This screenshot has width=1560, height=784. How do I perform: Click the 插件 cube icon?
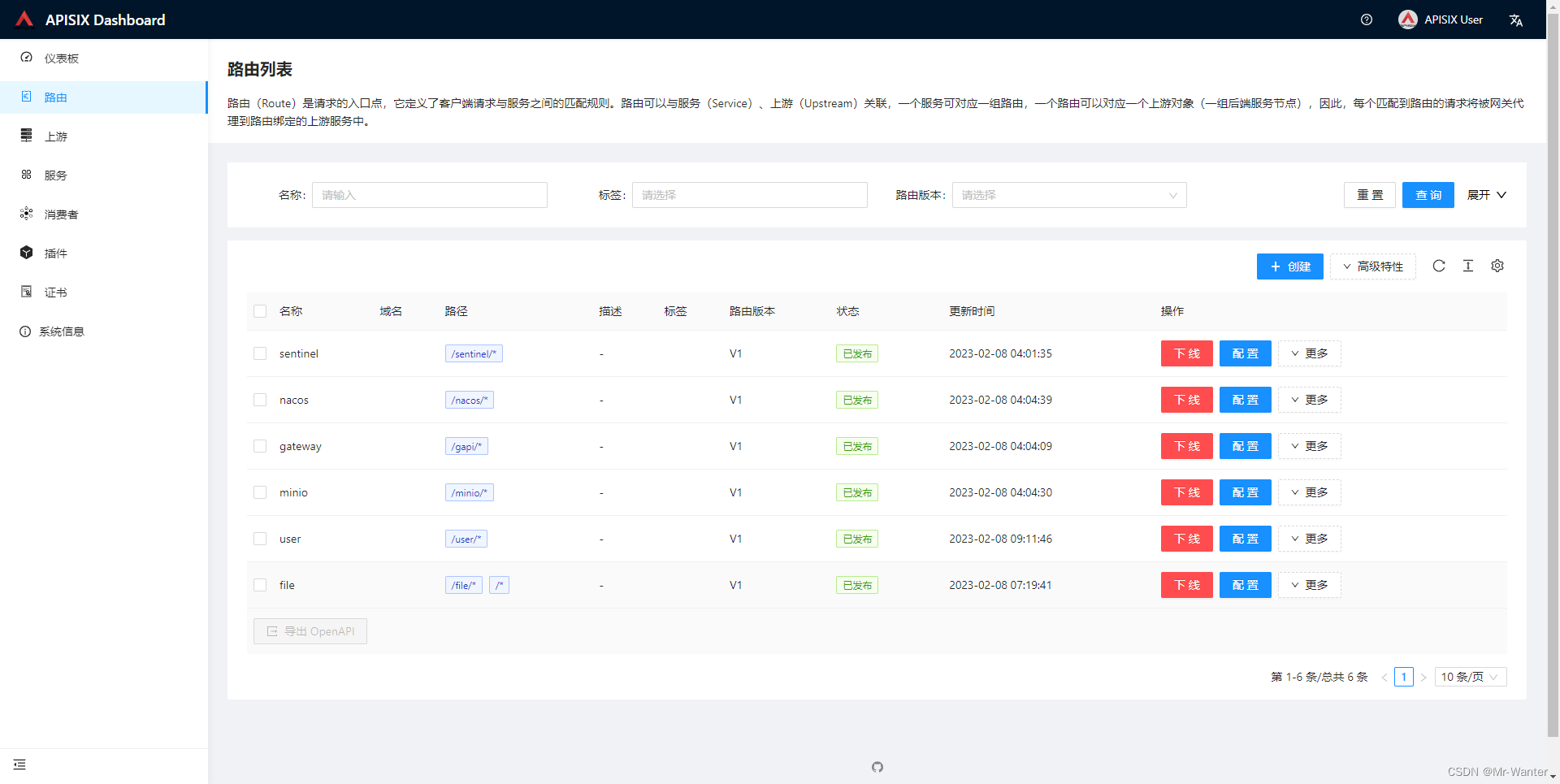[26, 253]
